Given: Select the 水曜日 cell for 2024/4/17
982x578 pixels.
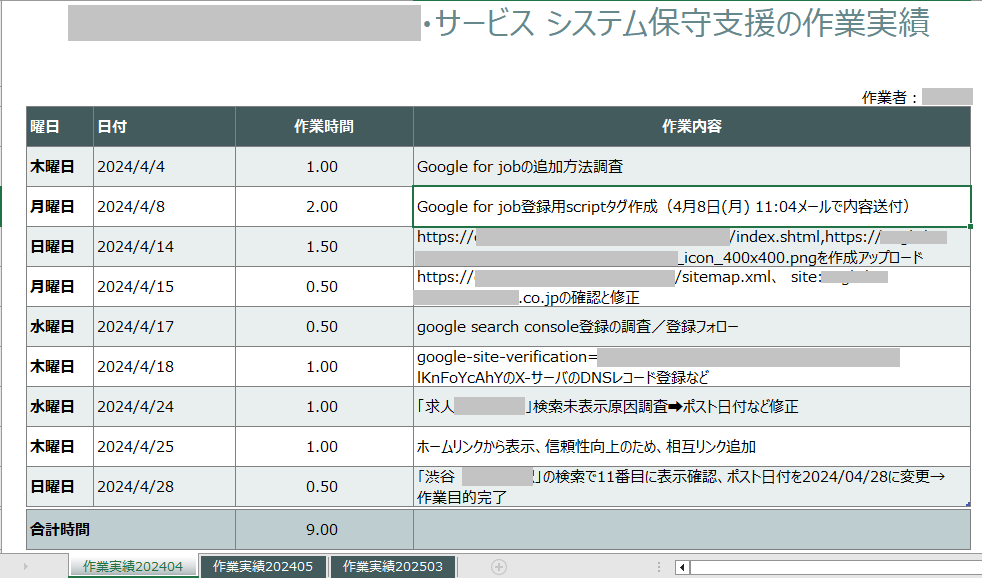Looking at the screenshot, I should coord(60,327).
